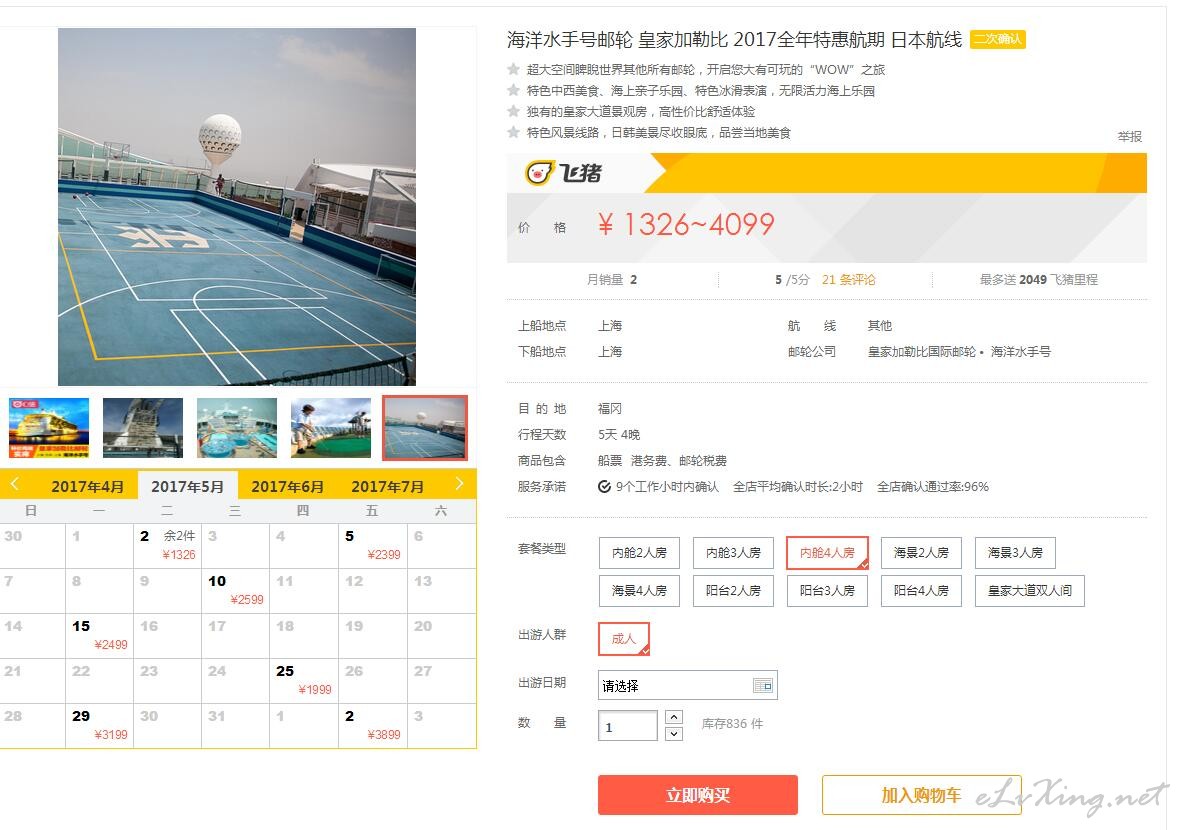Select the pool deck thumbnail
Image resolution: width=1180 pixels, height=830 pixels.
pyautogui.click(x=237, y=427)
